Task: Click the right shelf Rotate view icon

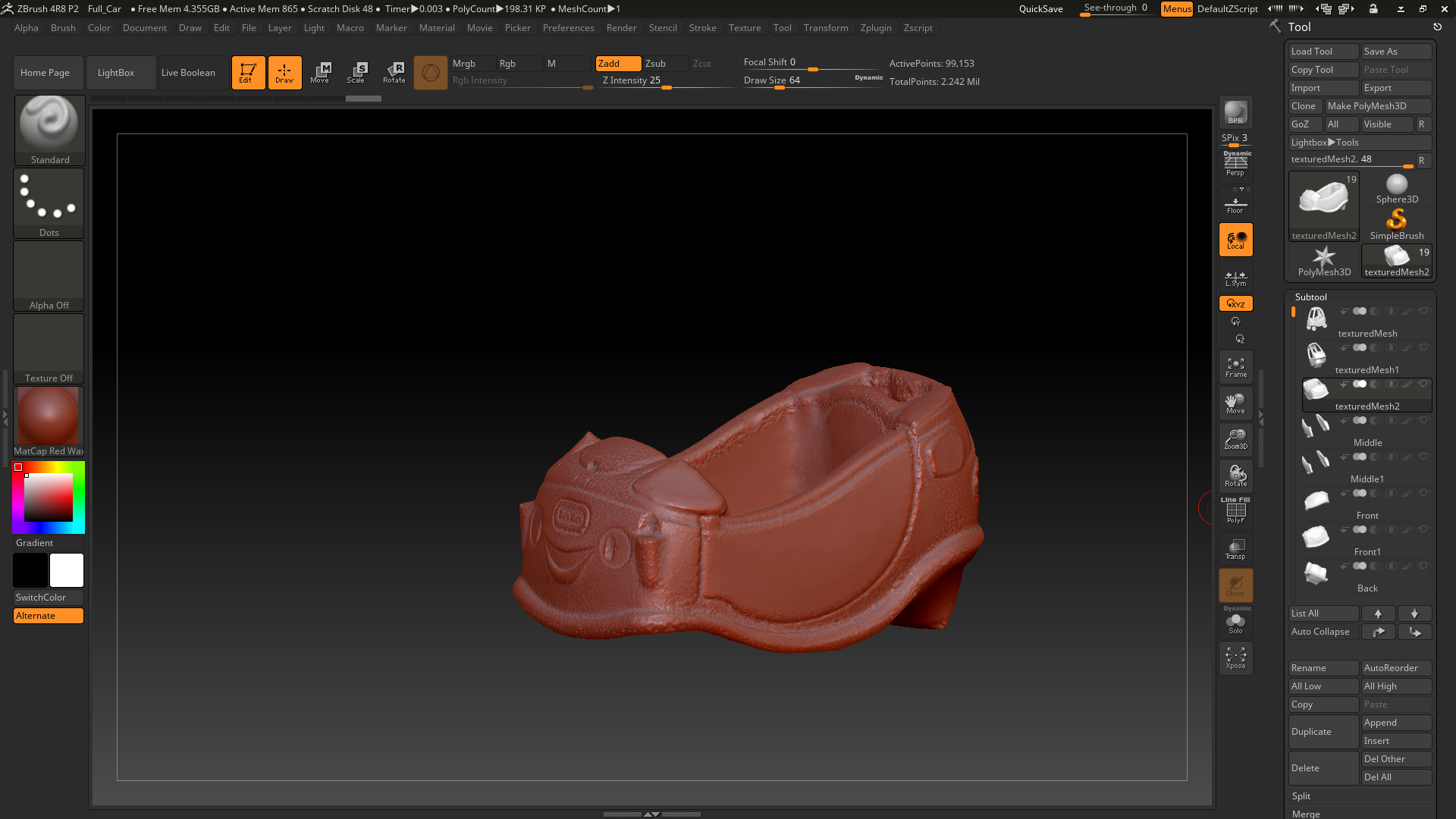Action: click(x=1235, y=476)
